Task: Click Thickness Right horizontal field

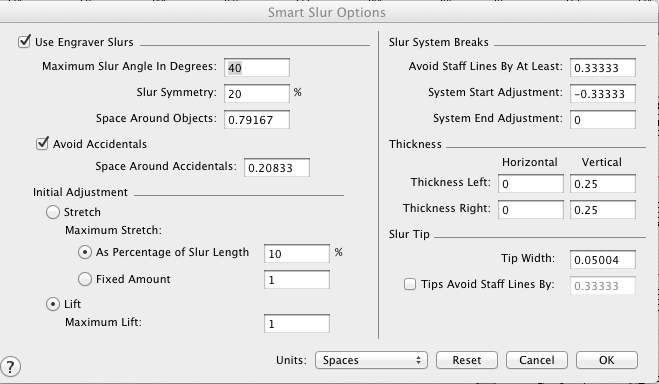Action: pos(531,210)
